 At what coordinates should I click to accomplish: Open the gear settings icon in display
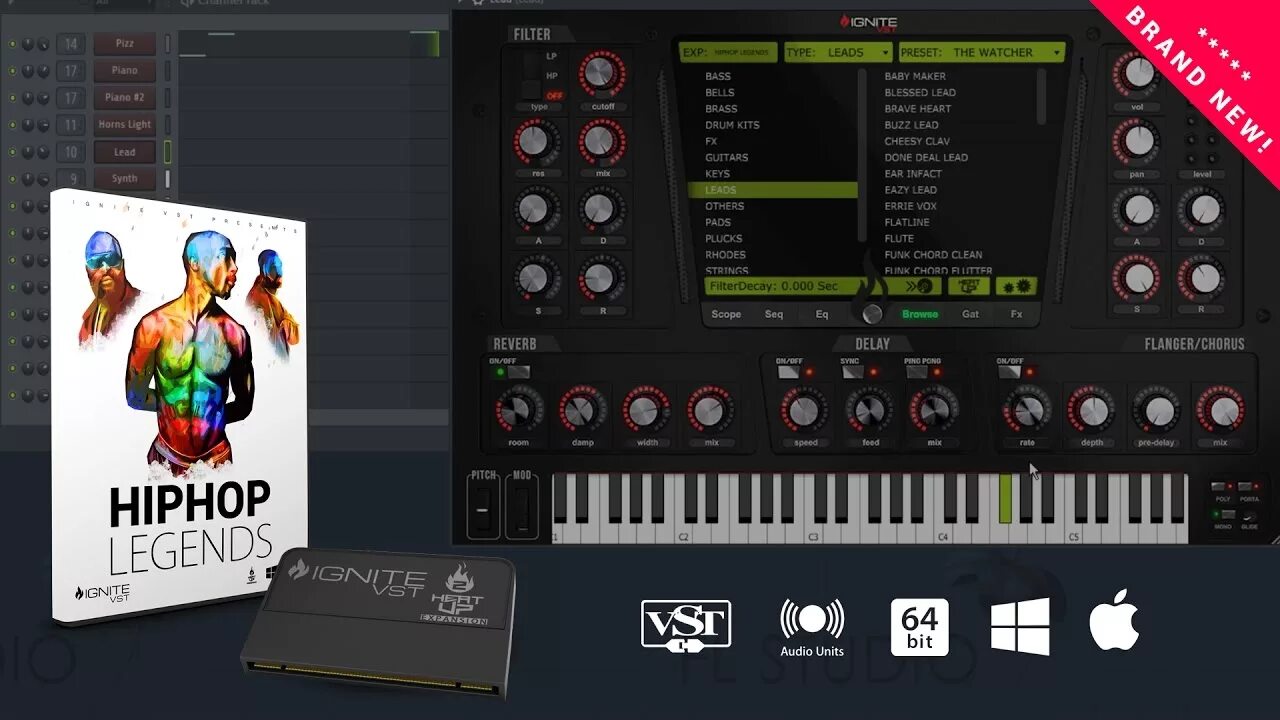pyautogui.click(x=1015, y=286)
